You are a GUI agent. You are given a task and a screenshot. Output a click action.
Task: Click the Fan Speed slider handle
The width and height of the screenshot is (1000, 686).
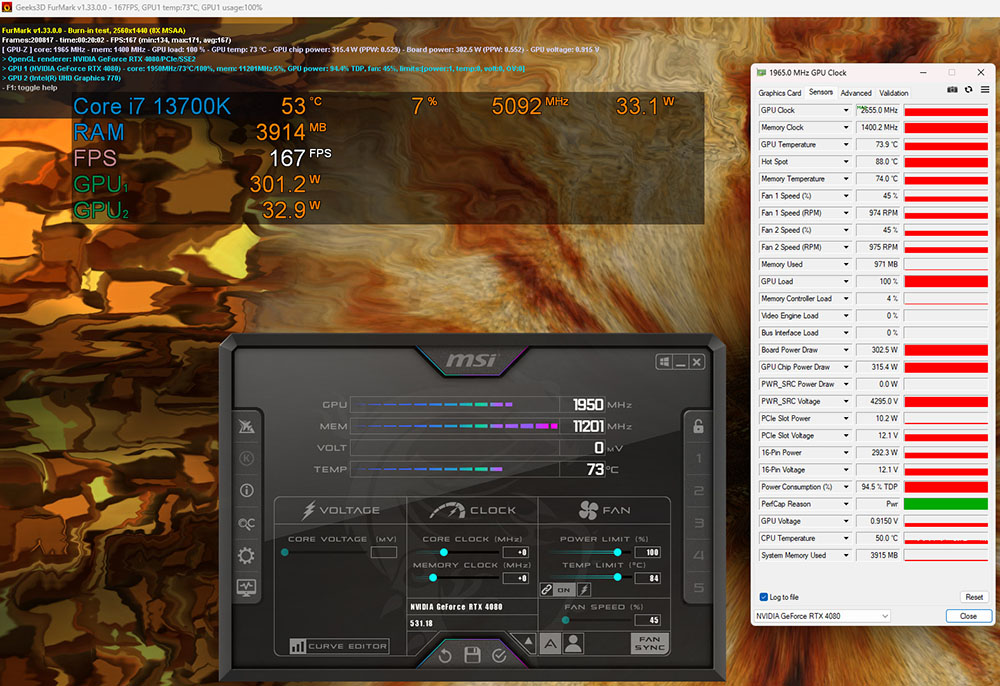tap(566, 620)
